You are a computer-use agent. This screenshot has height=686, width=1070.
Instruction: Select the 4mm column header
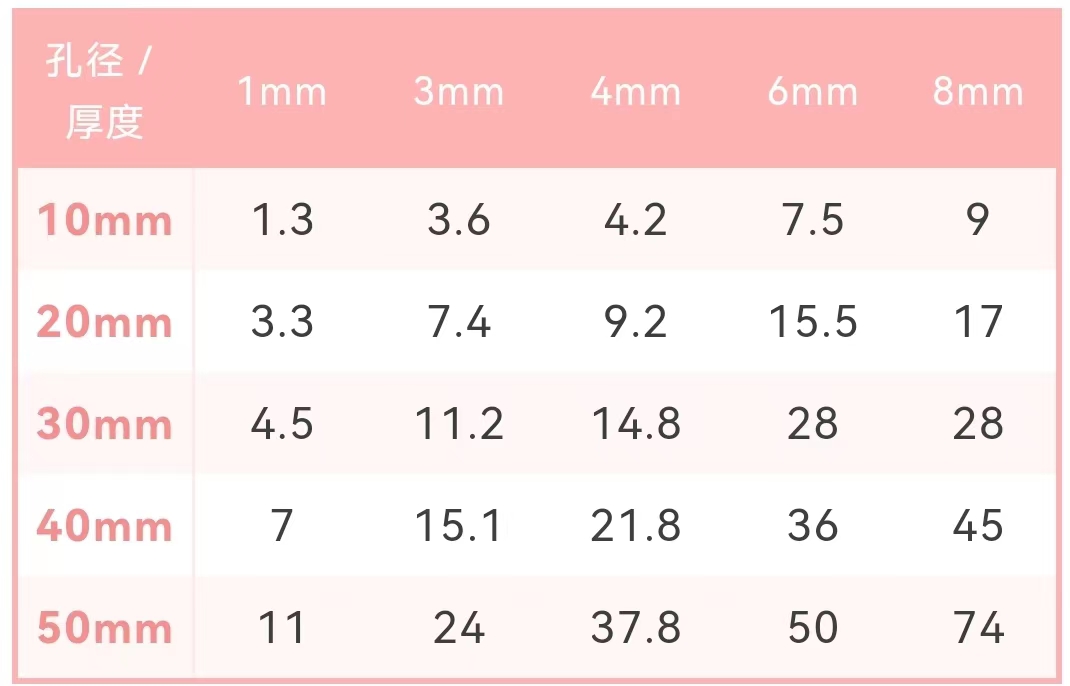click(x=635, y=91)
